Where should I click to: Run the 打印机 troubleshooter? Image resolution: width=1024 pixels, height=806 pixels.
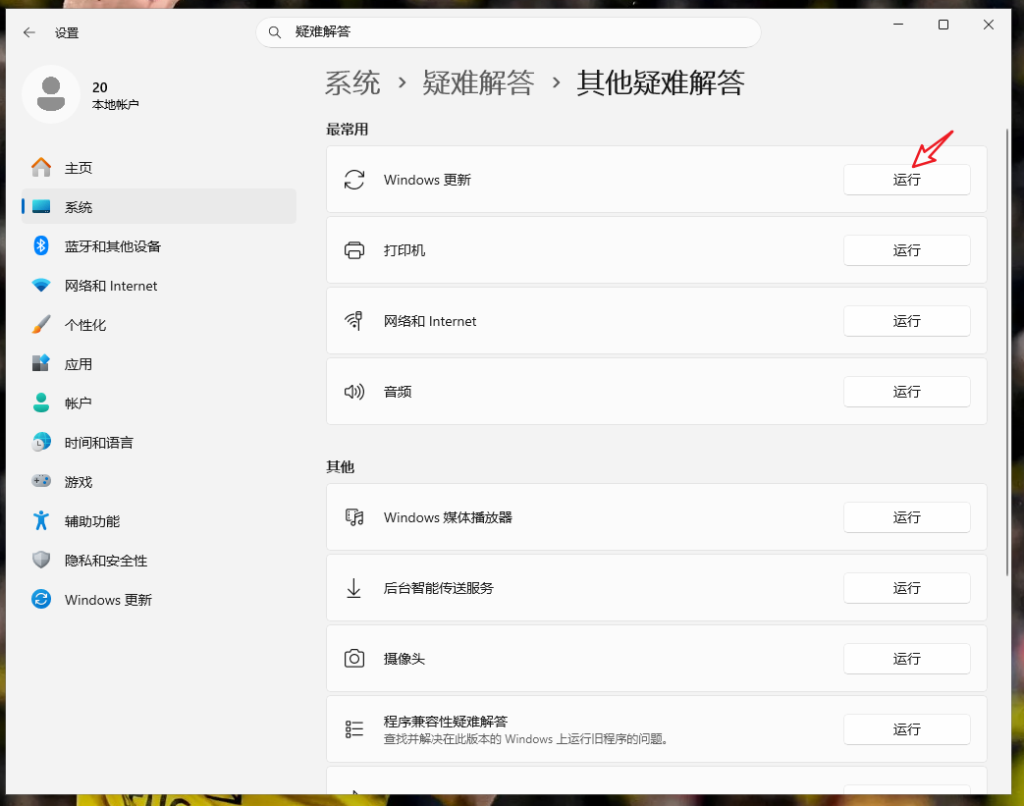[906, 250]
